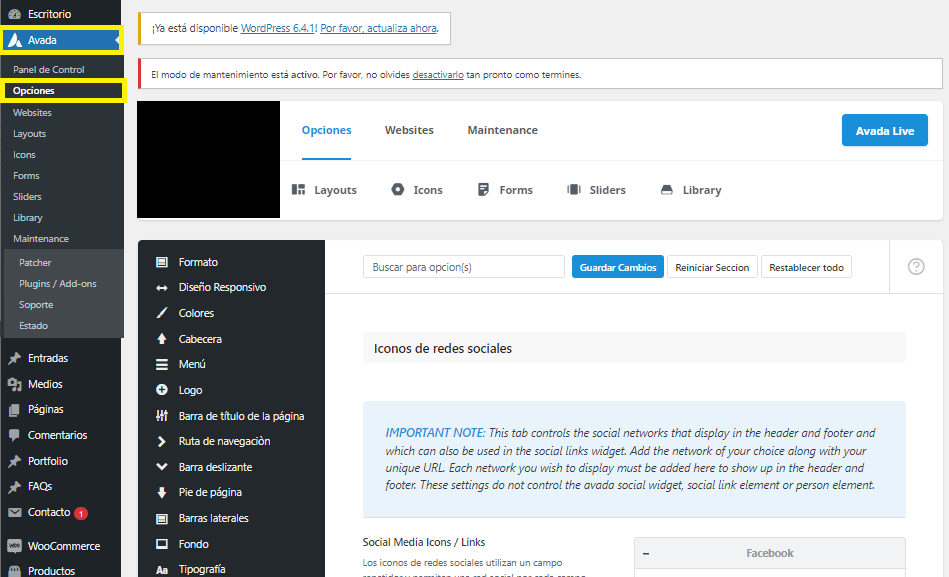
Task: Click the help question mark icon
Action: (916, 267)
